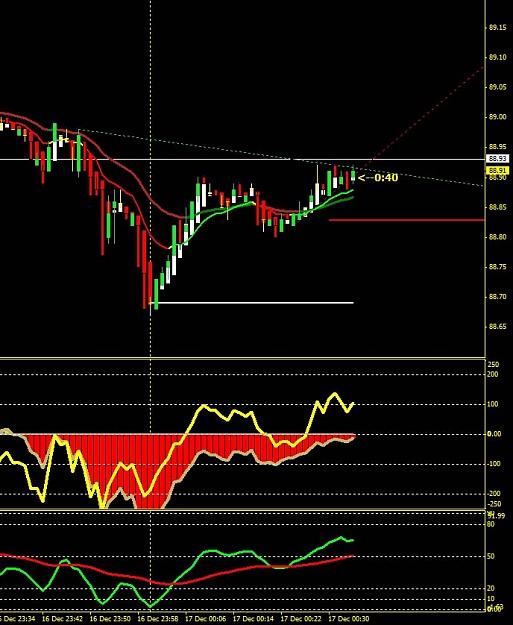Click the positive 100 level in oscillator panel
Image resolution: width=513 pixels, height=625 pixels.
493,404
